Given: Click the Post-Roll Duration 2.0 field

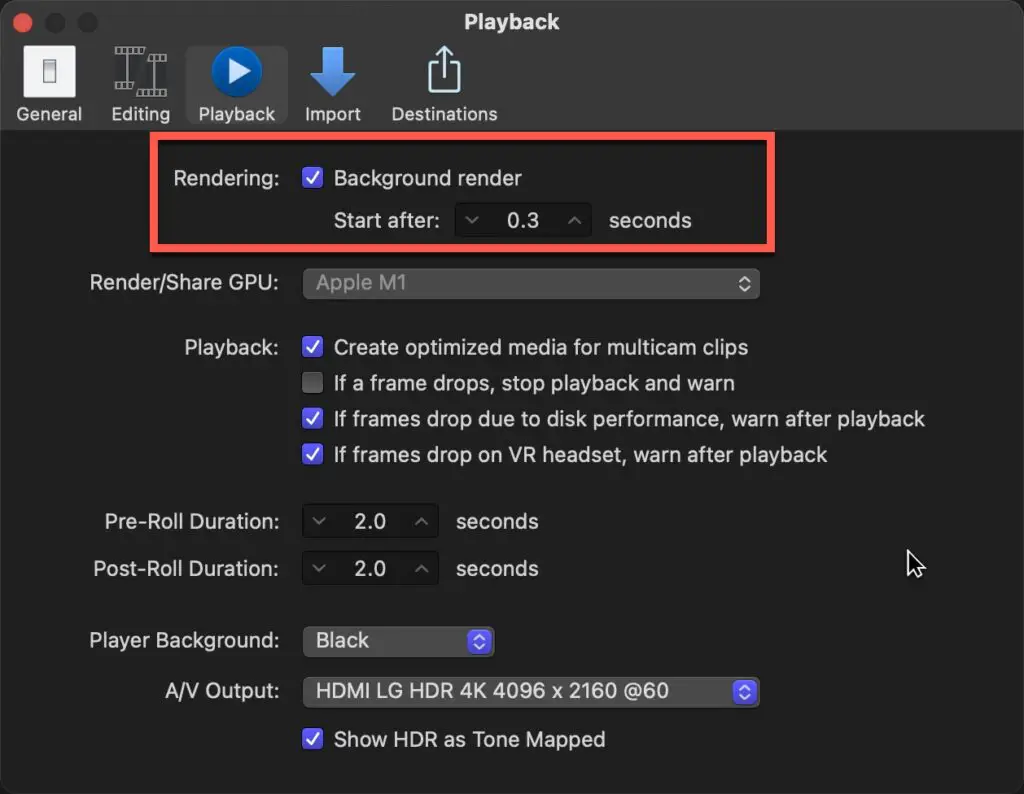Looking at the screenshot, I should tap(370, 569).
